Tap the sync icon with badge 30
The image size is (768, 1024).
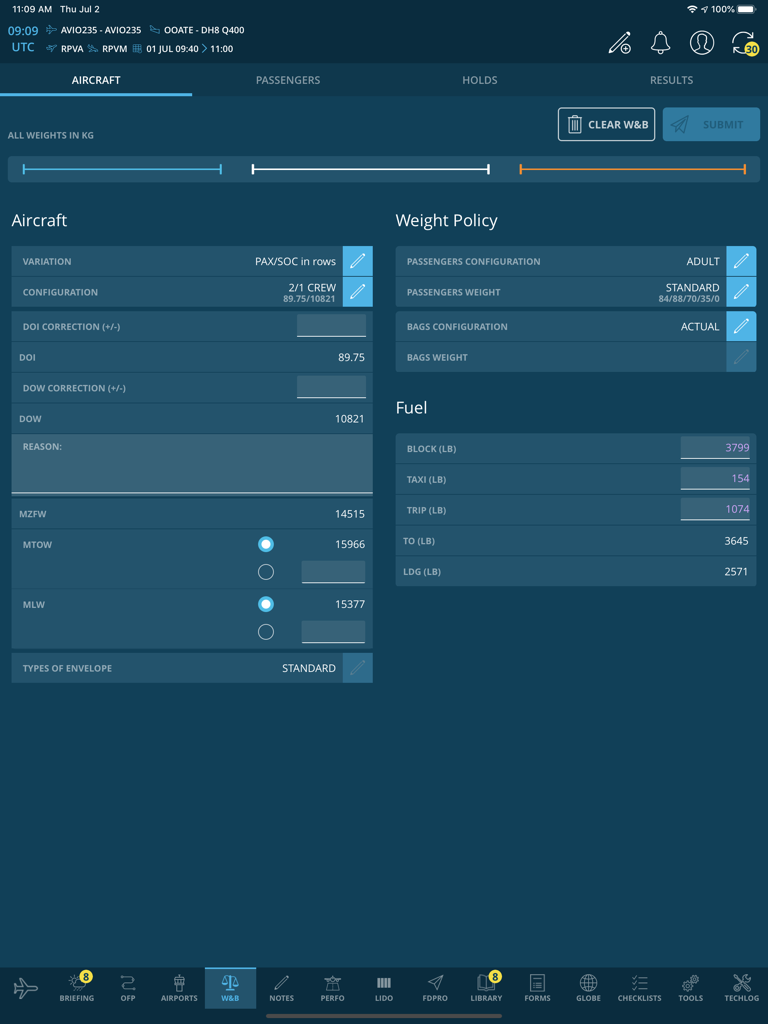(744, 43)
